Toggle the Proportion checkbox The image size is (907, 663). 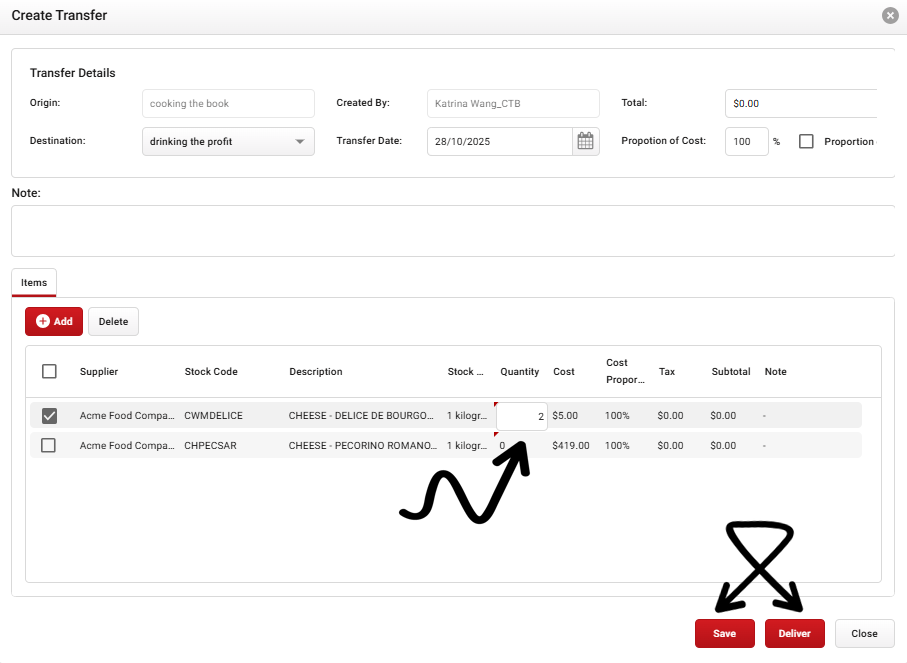[x=806, y=142]
